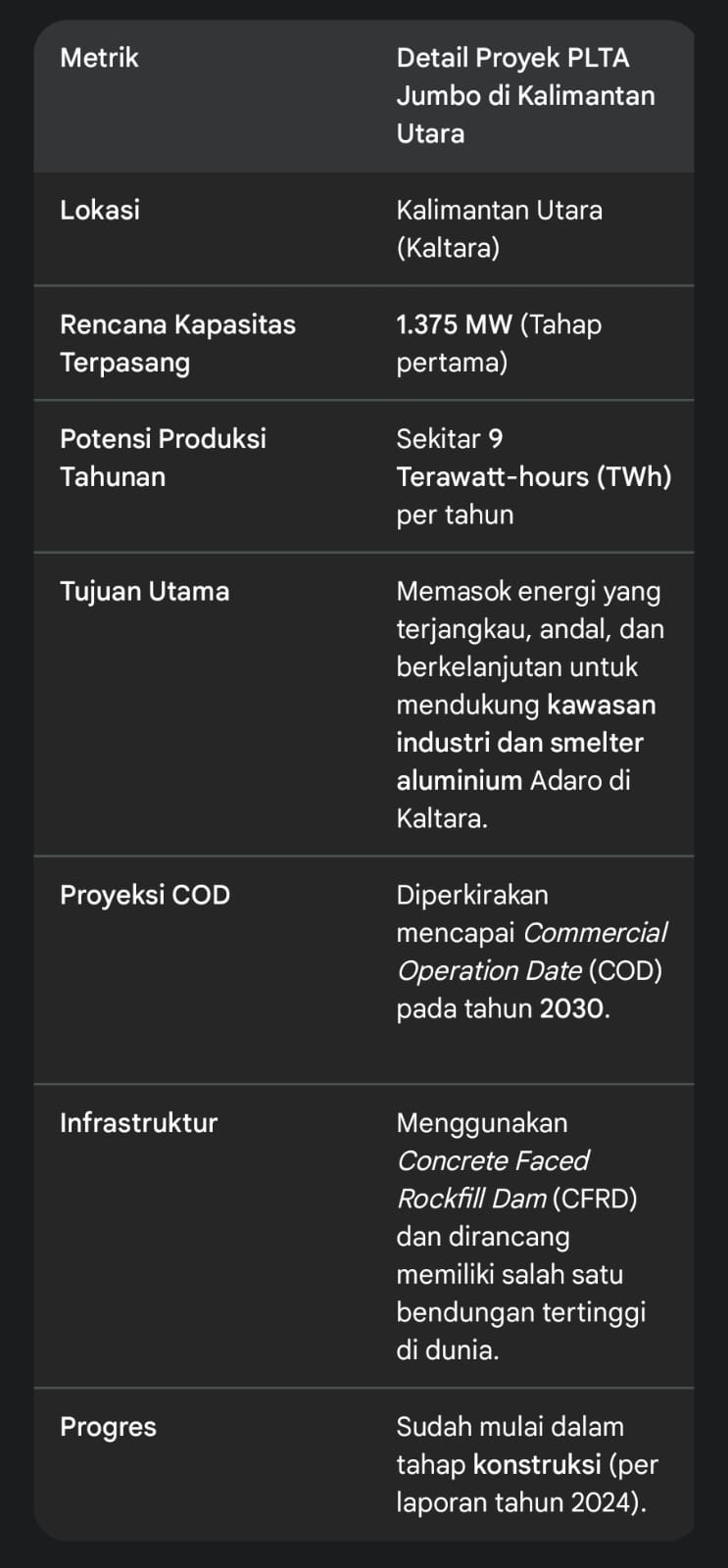Select the "Tujuan Utama" row label
The image size is (728, 1568).
point(144,591)
